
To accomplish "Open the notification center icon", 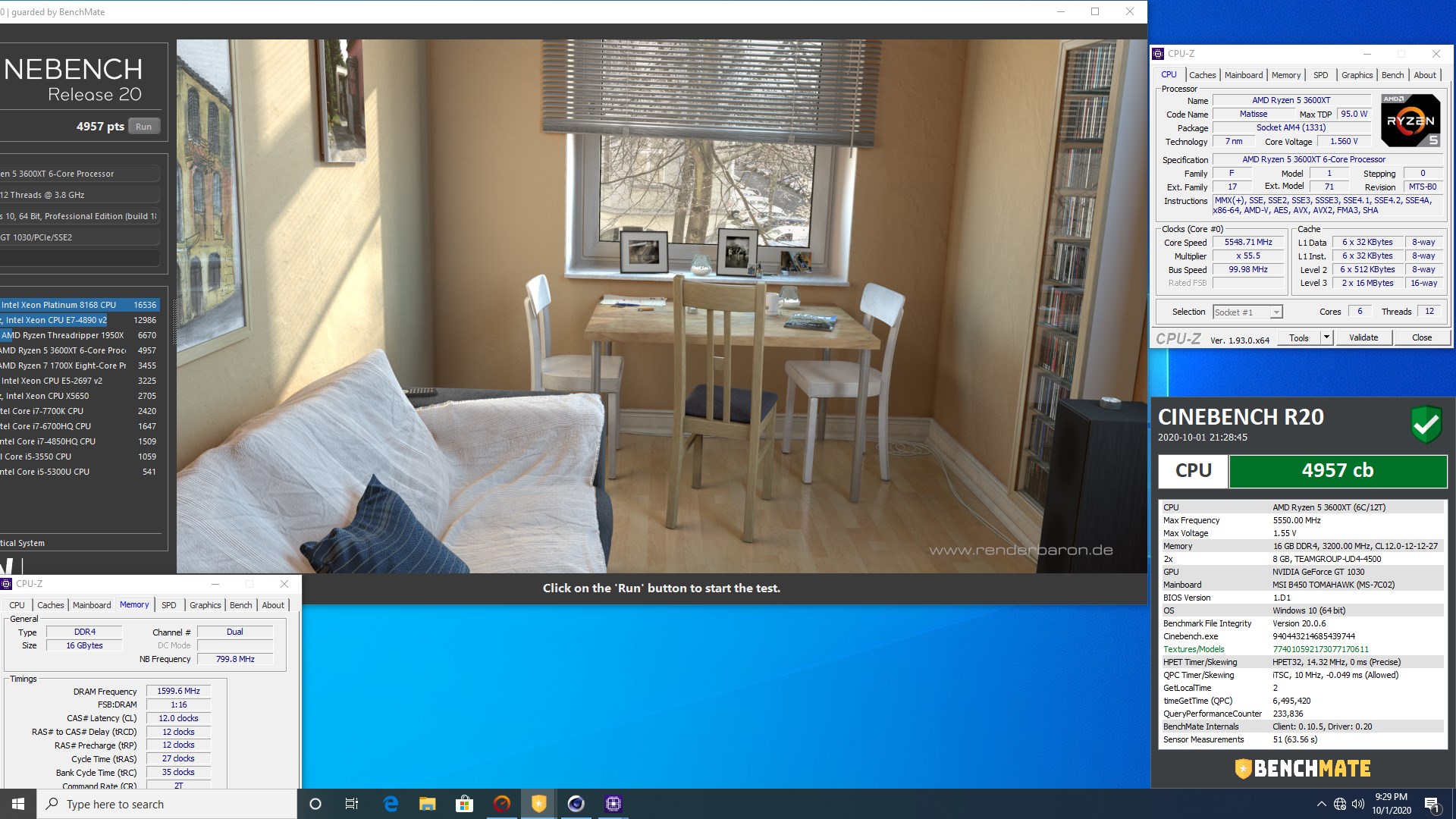I will pos(1432,804).
